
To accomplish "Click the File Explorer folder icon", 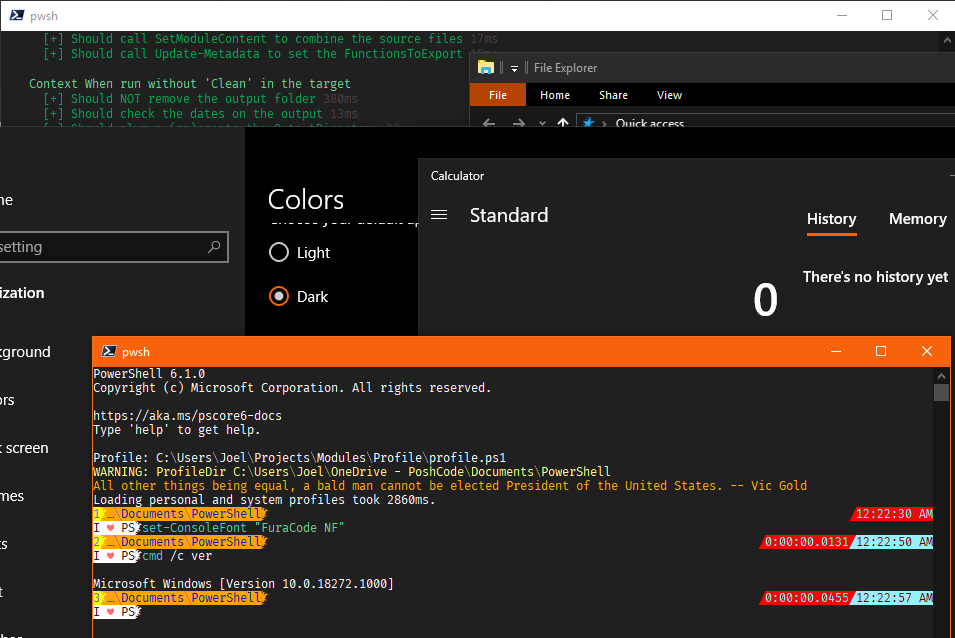I will pos(485,68).
